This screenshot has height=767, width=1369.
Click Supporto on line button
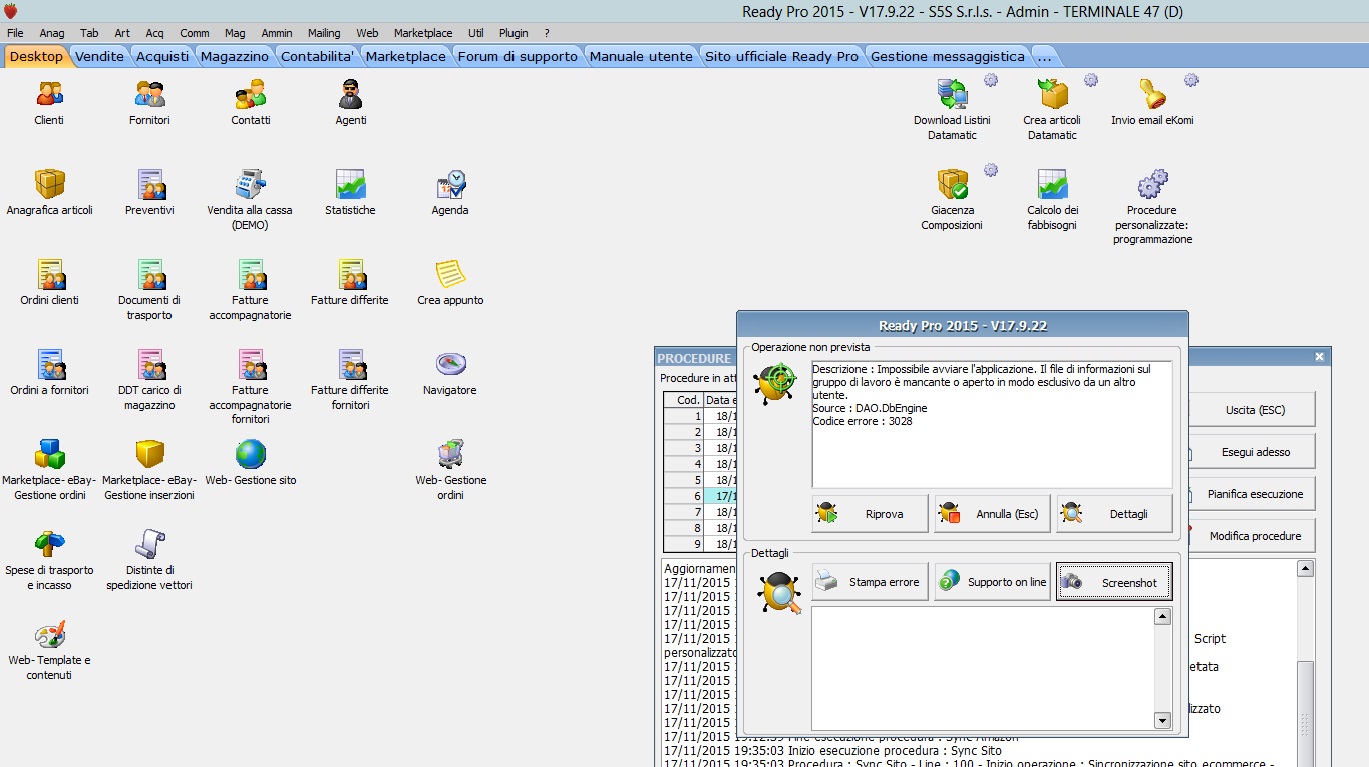993,582
